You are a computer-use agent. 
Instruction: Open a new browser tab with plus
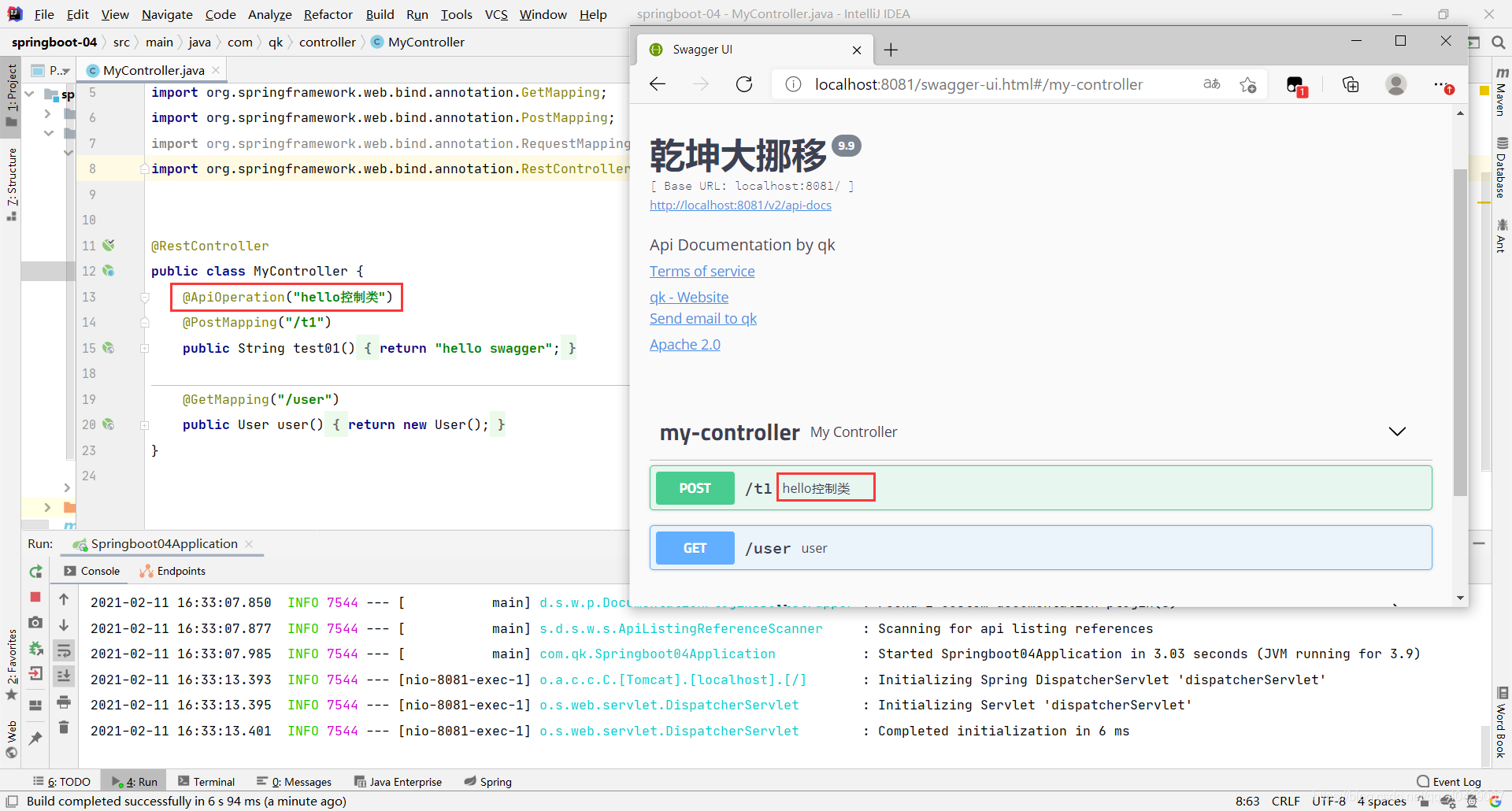[x=891, y=50]
